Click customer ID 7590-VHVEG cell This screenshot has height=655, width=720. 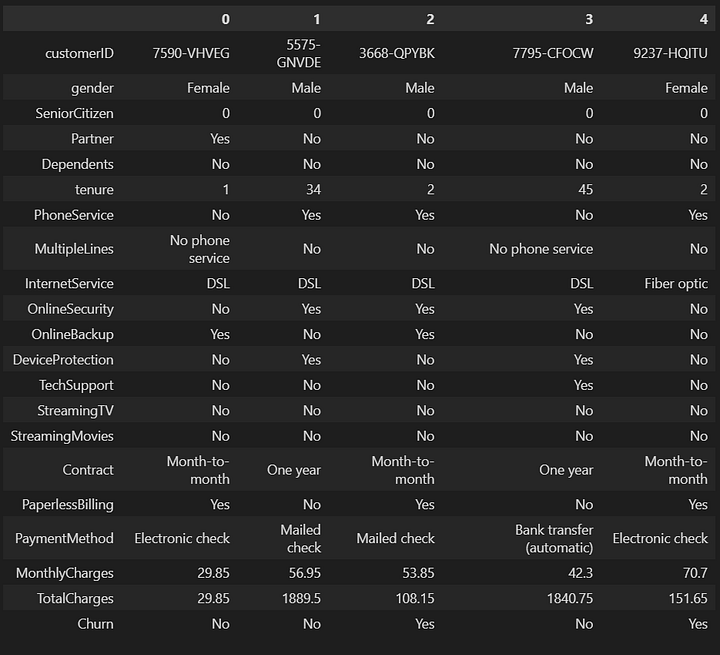[x=191, y=53]
